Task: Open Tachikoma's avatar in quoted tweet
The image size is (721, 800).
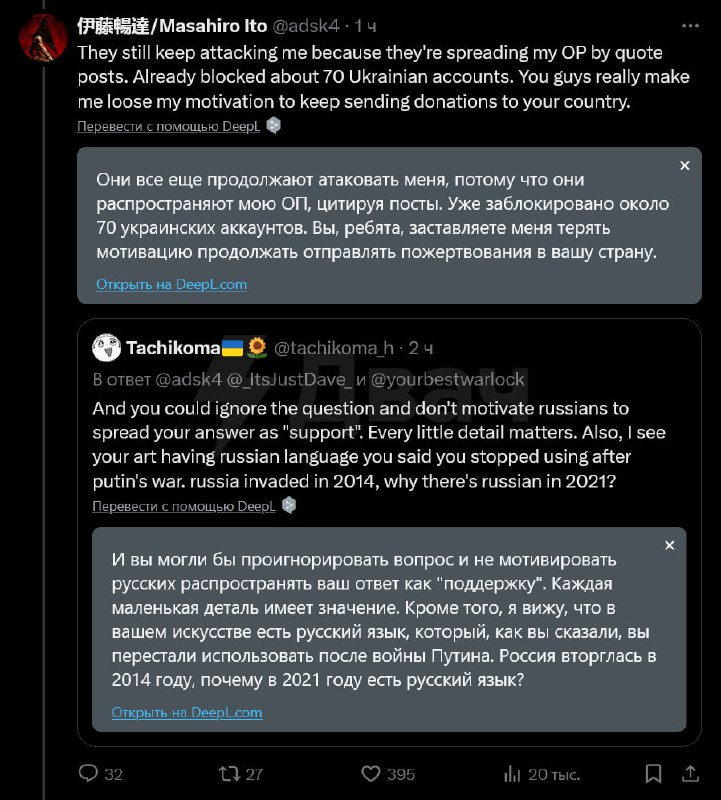Action: coord(106,348)
